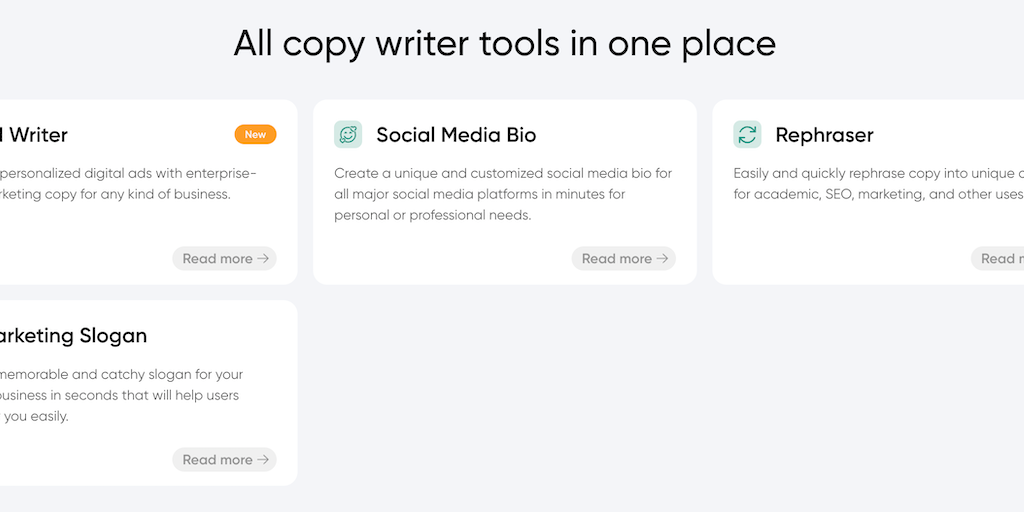The width and height of the screenshot is (1024, 512).
Task: Select the Social Media Bio title
Action: 456,135
